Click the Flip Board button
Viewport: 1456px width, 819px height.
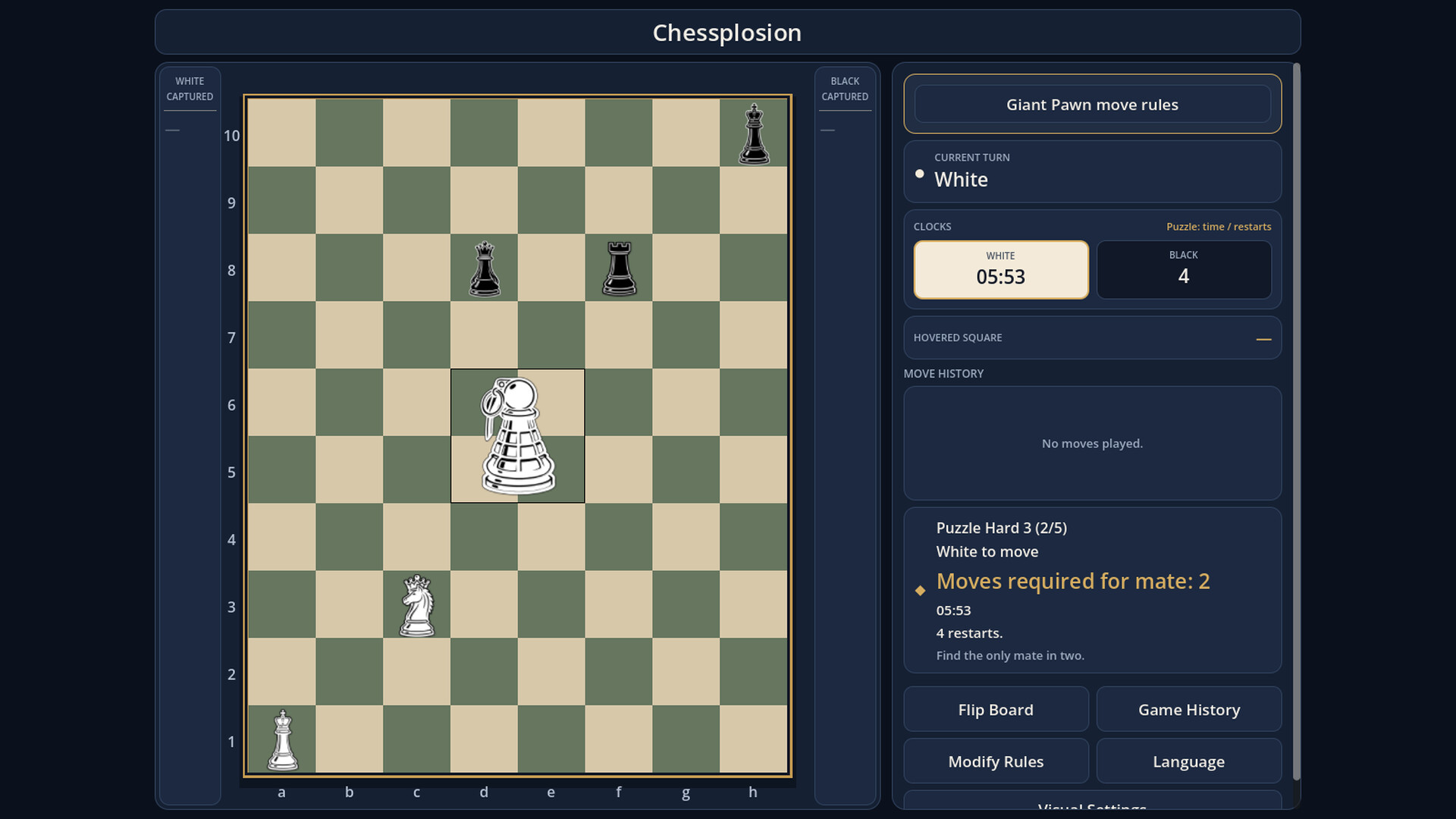(x=996, y=710)
